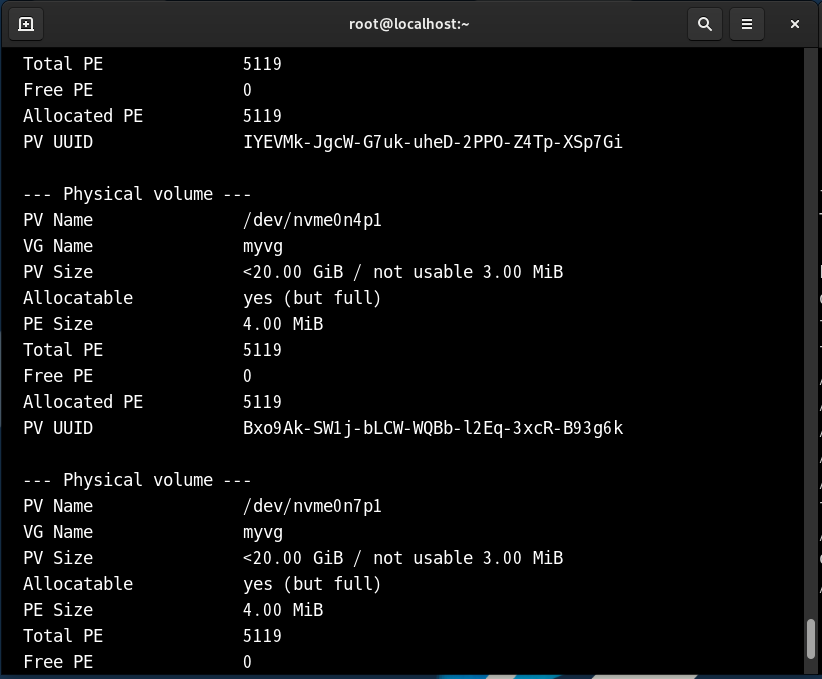The image size is (822, 679).
Task: Click the UUID starting with IYEVMk
Action: [432, 142]
